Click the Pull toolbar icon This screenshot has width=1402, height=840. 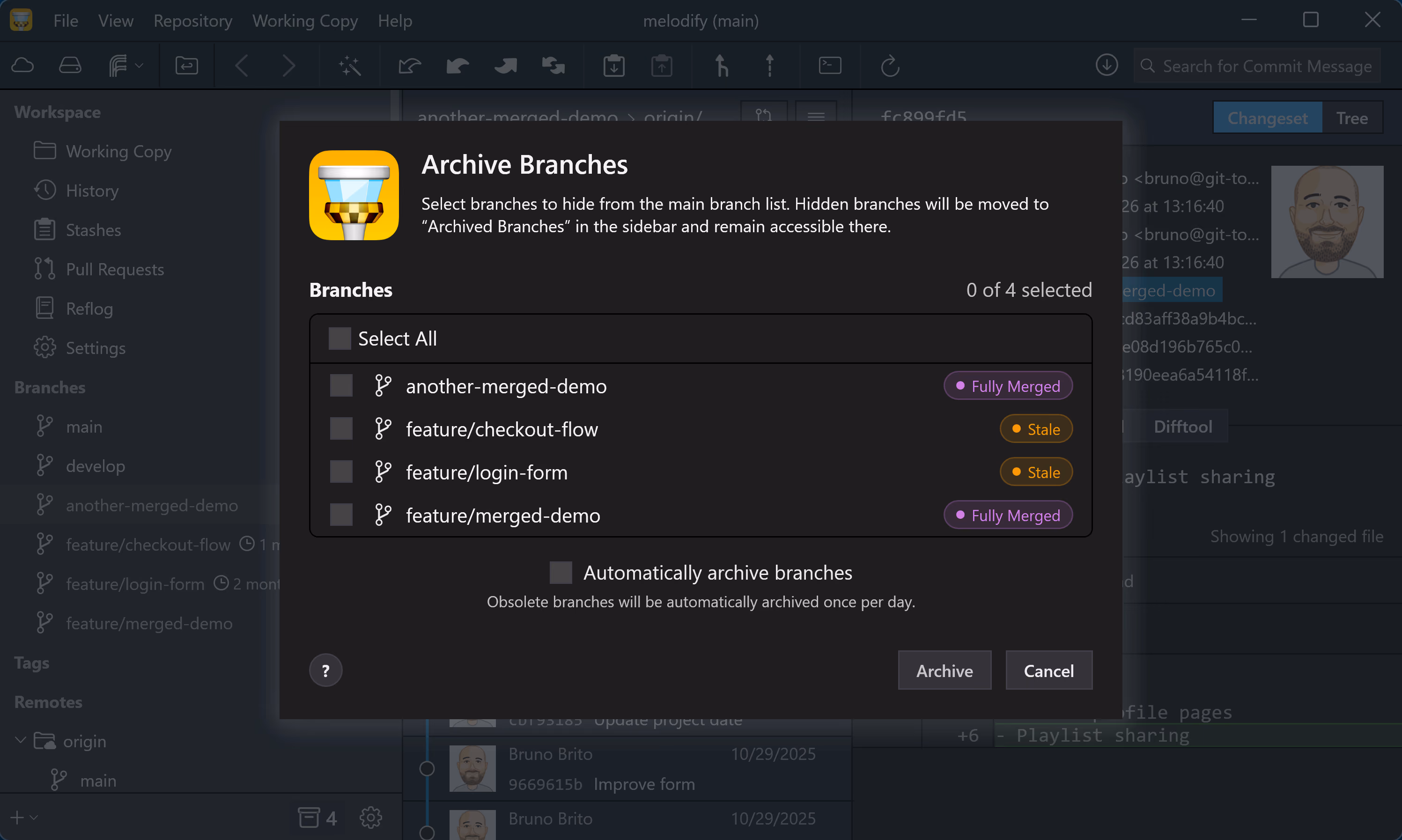(457, 66)
